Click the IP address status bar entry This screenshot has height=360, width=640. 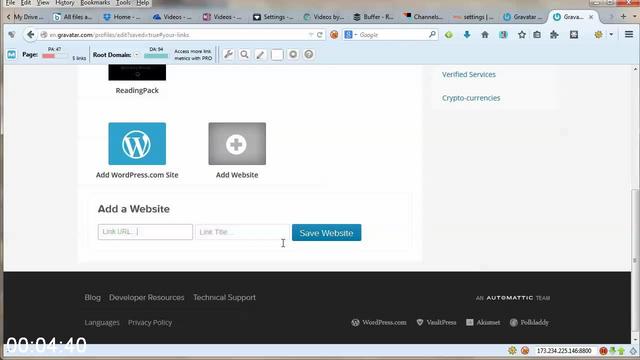point(564,351)
